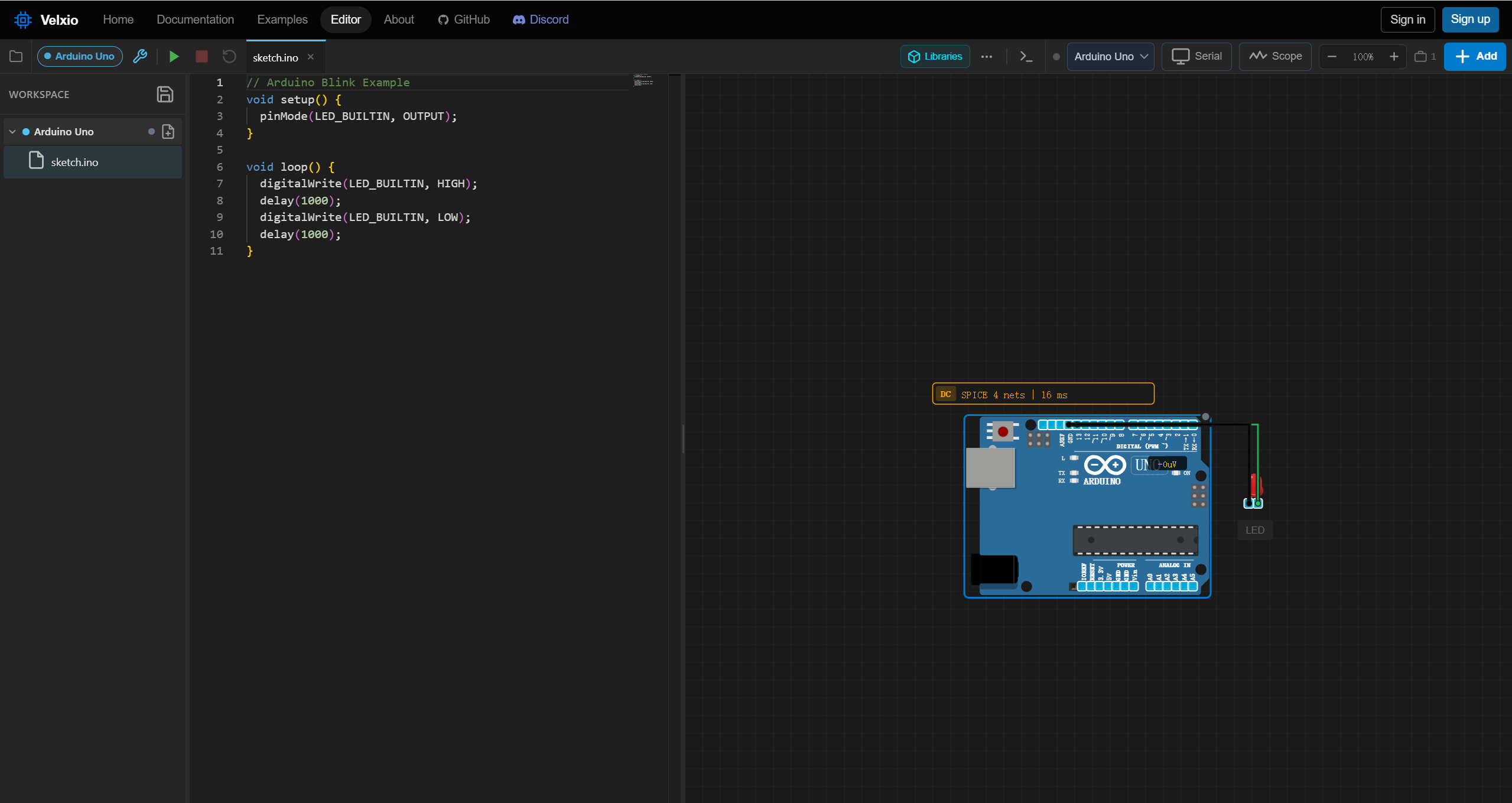Save the workspace using the floppy disk icon
This screenshot has height=803, width=1512.
click(x=165, y=95)
